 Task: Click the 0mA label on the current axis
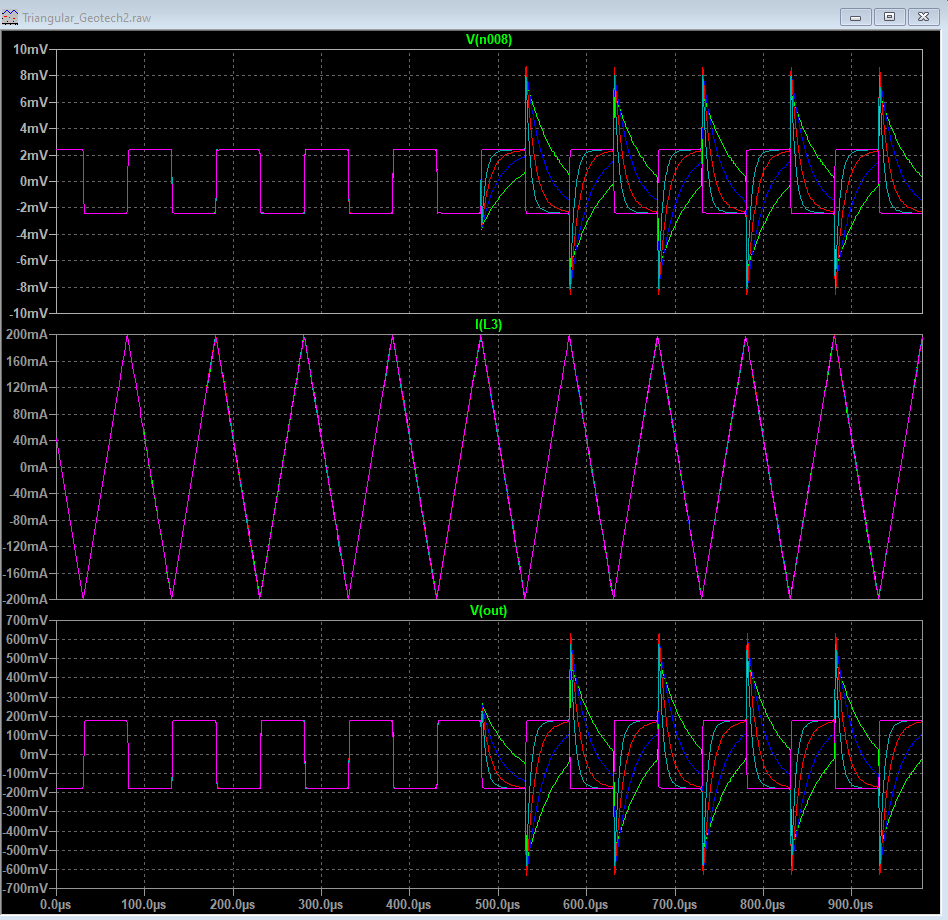pyautogui.click(x=33, y=468)
